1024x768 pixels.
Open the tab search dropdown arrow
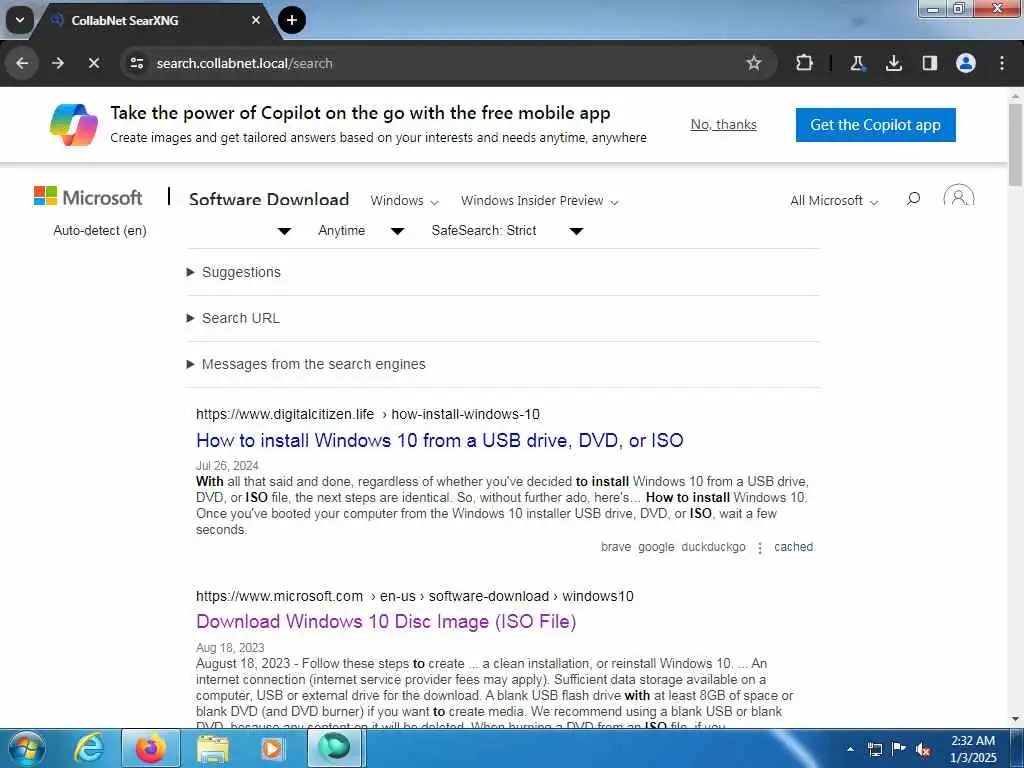[x=20, y=20]
